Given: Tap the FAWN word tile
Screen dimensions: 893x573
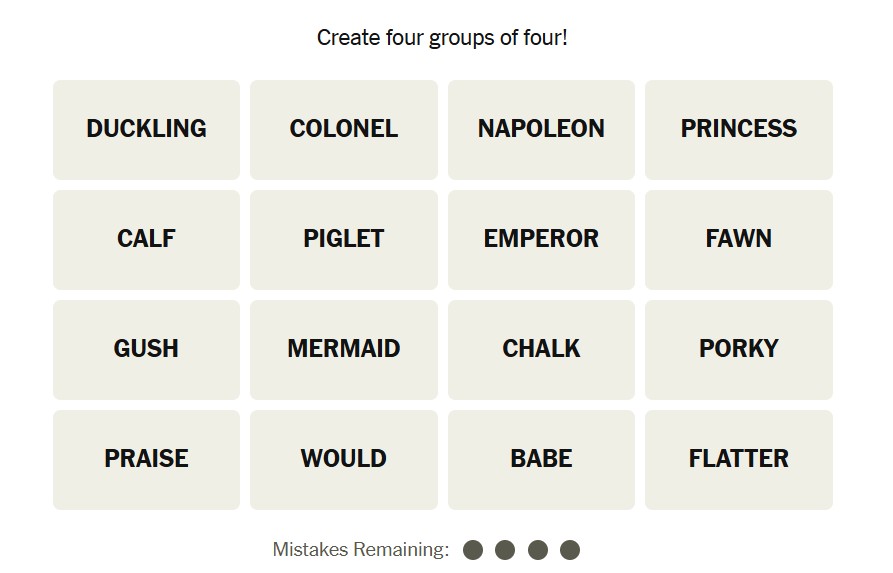Looking at the screenshot, I should click(739, 239).
